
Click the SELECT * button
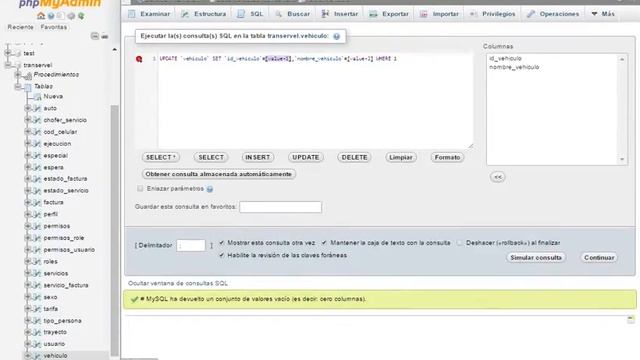click(x=161, y=158)
